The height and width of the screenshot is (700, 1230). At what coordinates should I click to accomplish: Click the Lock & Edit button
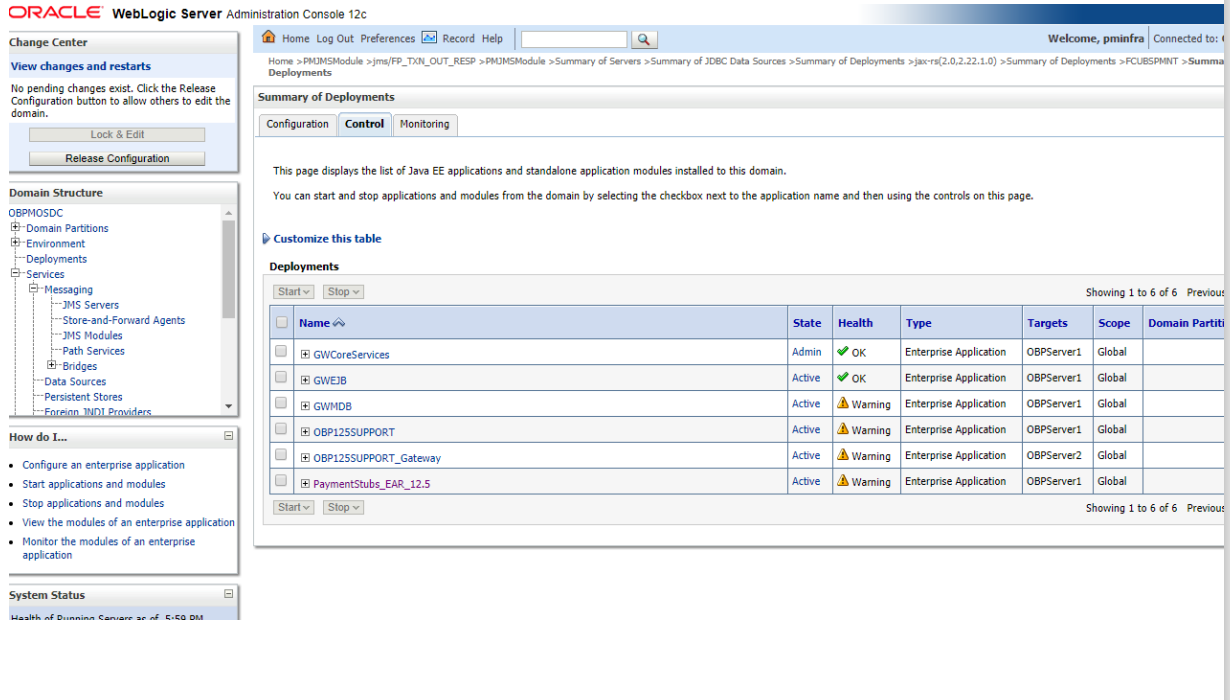click(116, 134)
